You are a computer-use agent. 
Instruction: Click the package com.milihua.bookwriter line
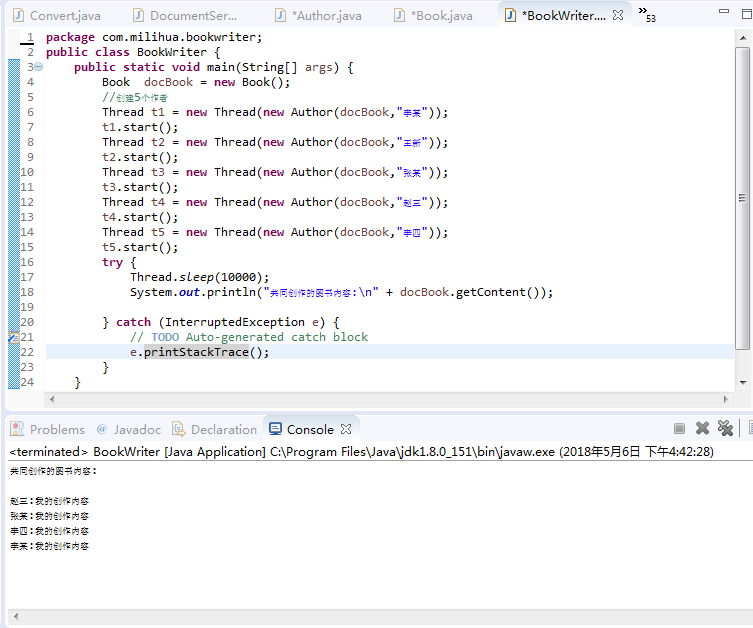pos(154,37)
